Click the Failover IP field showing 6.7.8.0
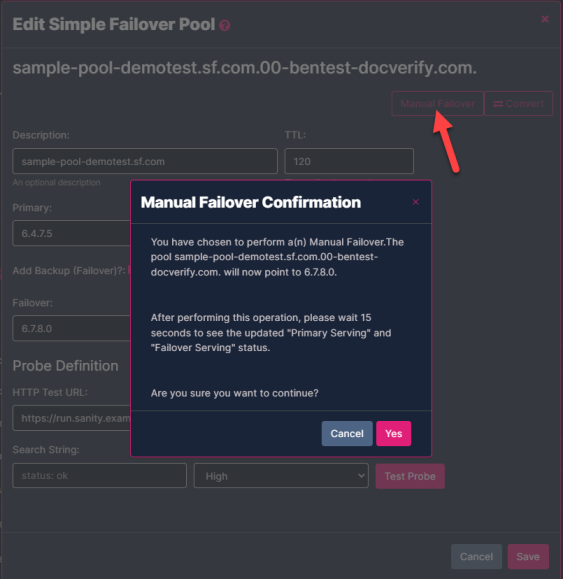Viewport: 563px width, 580px height. pos(71,328)
